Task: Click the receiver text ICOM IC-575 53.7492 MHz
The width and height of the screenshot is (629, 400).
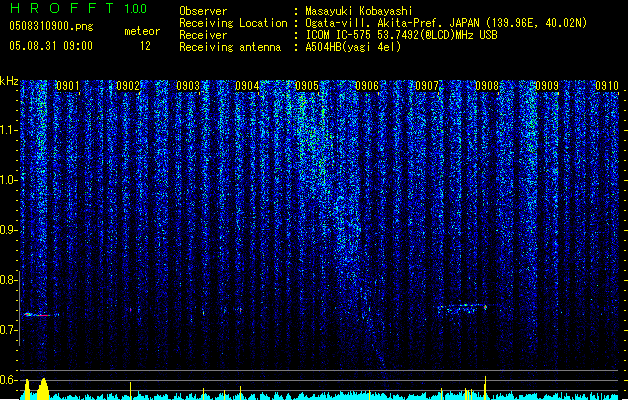Action: [x=401, y=35]
